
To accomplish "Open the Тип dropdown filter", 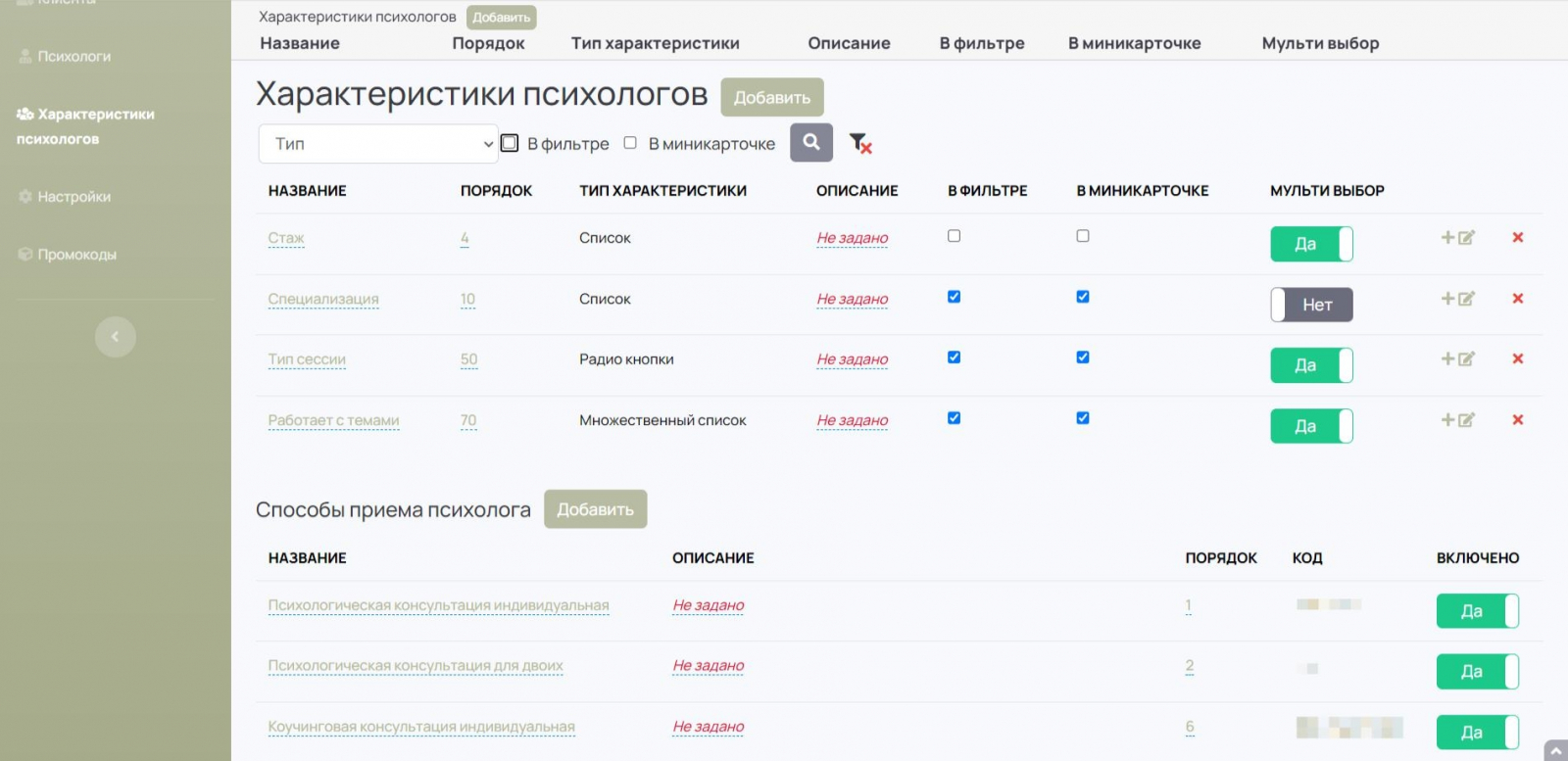I will point(378,144).
